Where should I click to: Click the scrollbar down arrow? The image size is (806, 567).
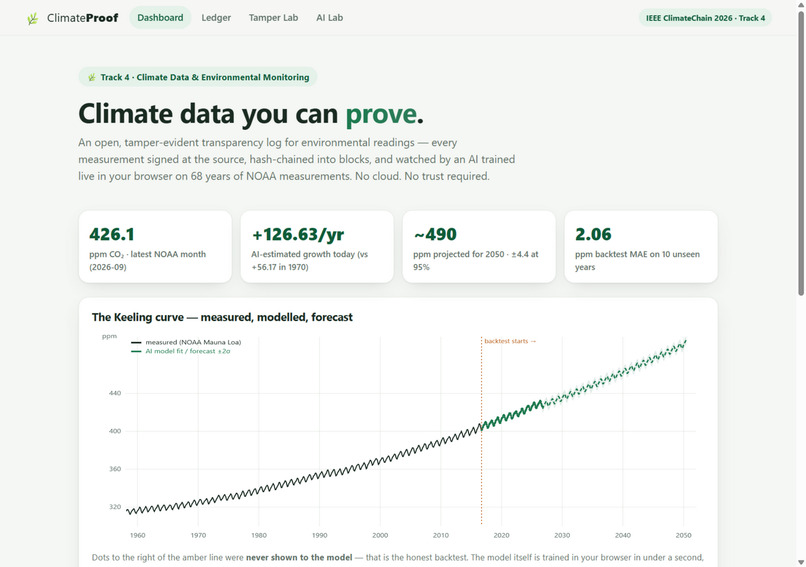click(801, 562)
